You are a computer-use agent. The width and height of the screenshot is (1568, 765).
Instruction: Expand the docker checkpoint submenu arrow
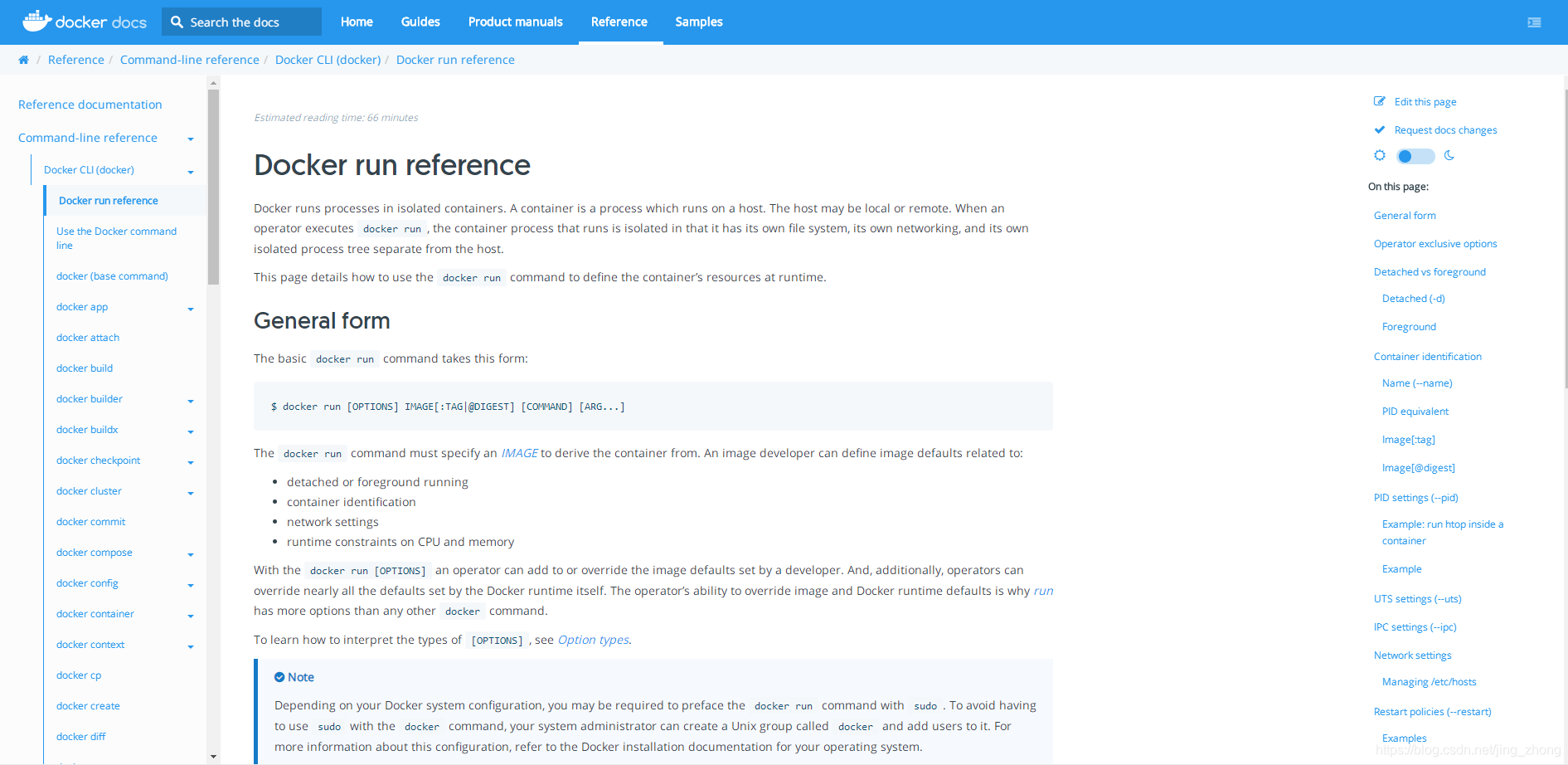point(191,463)
